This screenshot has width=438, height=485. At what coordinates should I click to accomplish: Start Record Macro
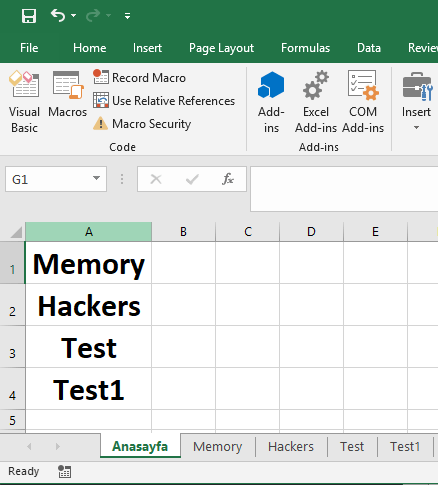[140, 77]
